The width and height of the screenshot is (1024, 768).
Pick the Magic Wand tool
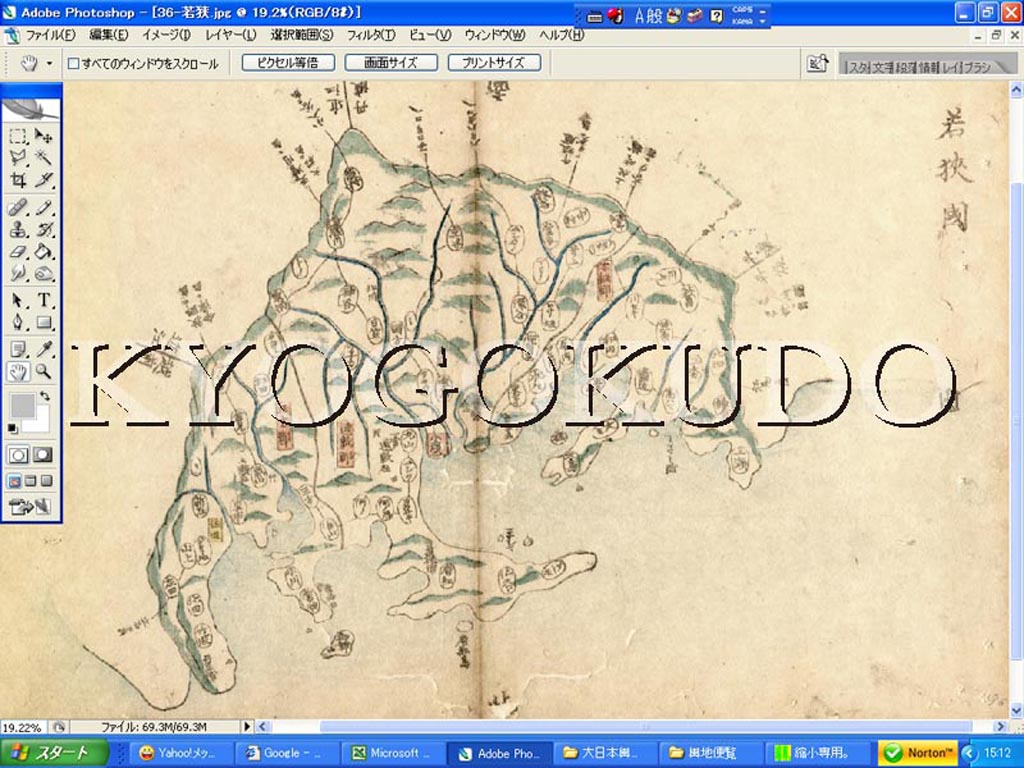[44, 157]
